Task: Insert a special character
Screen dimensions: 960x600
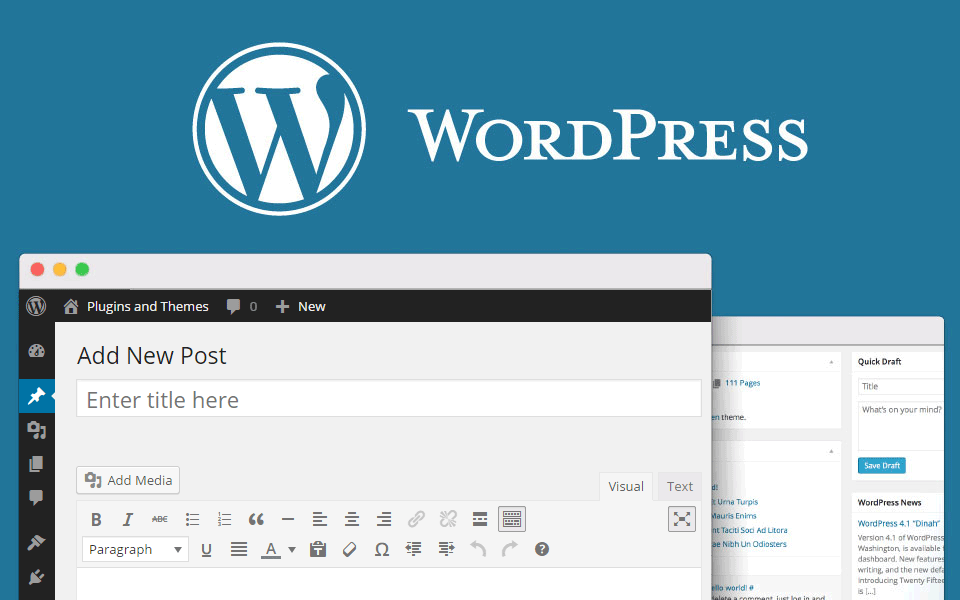Action: point(381,549)
